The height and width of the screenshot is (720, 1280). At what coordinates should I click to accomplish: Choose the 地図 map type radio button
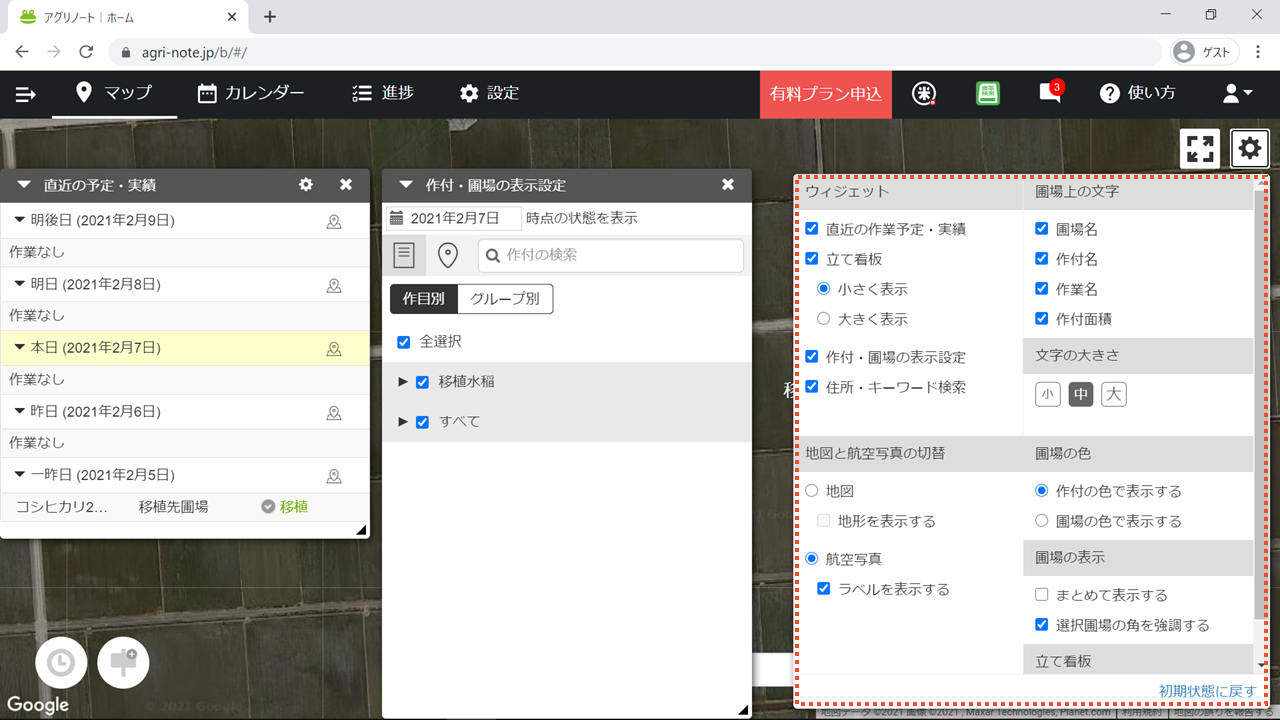coord(812,491)
